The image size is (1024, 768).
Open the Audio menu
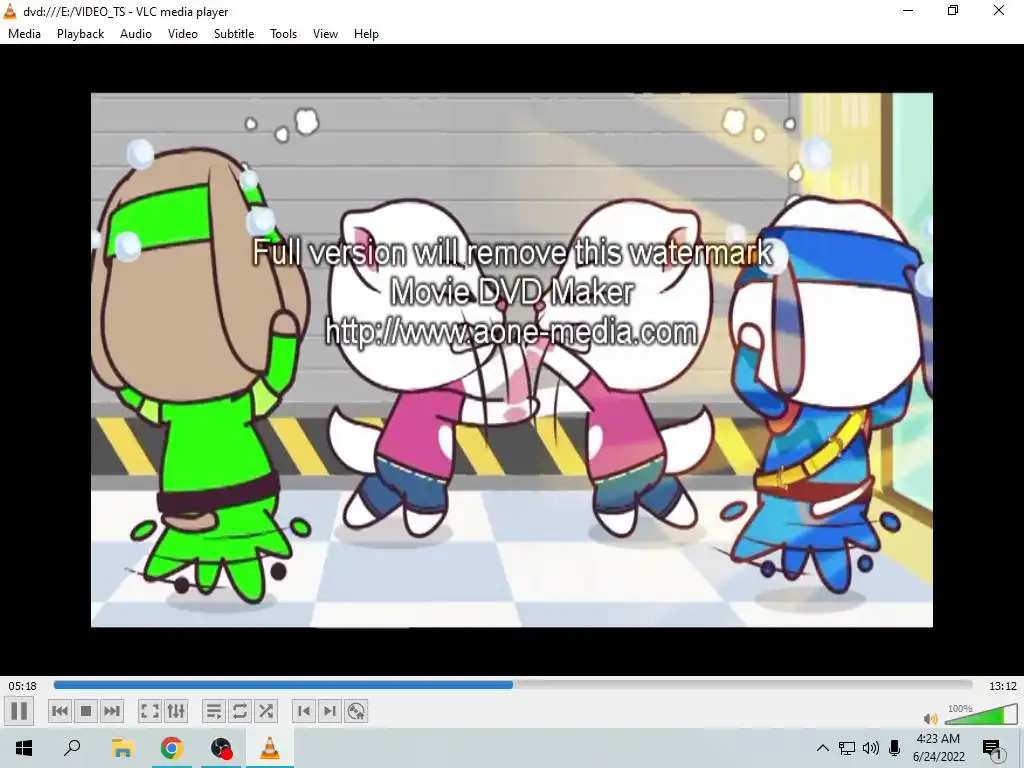point(136,34)
